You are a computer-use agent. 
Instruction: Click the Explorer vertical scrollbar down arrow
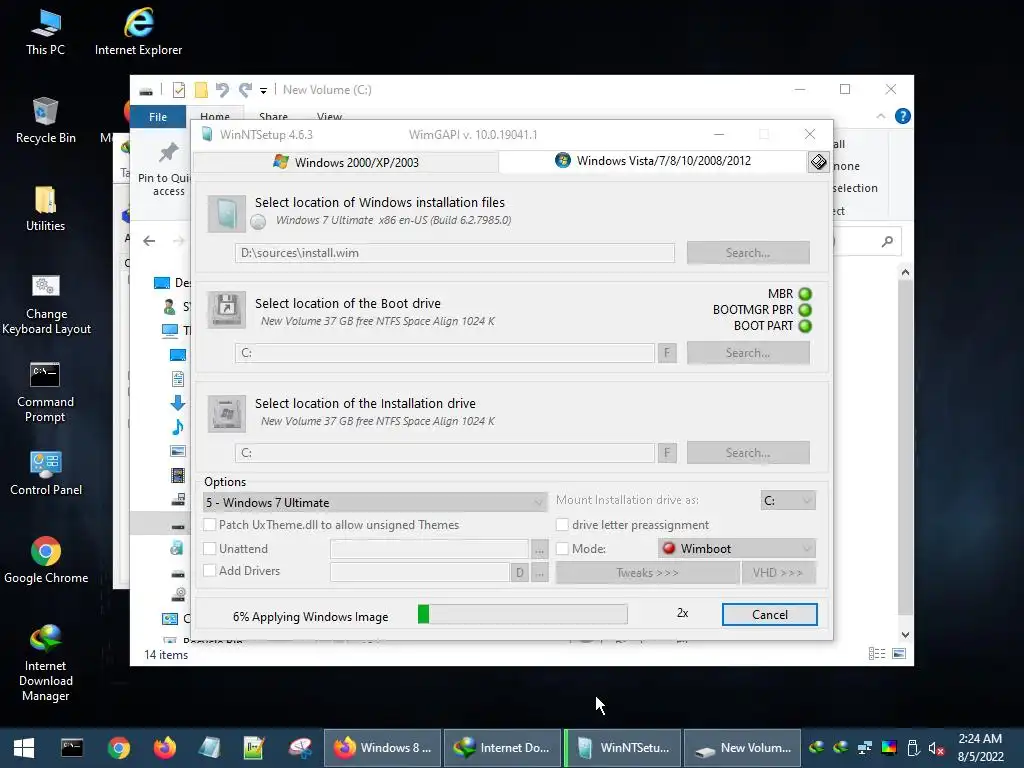[905, 634]
